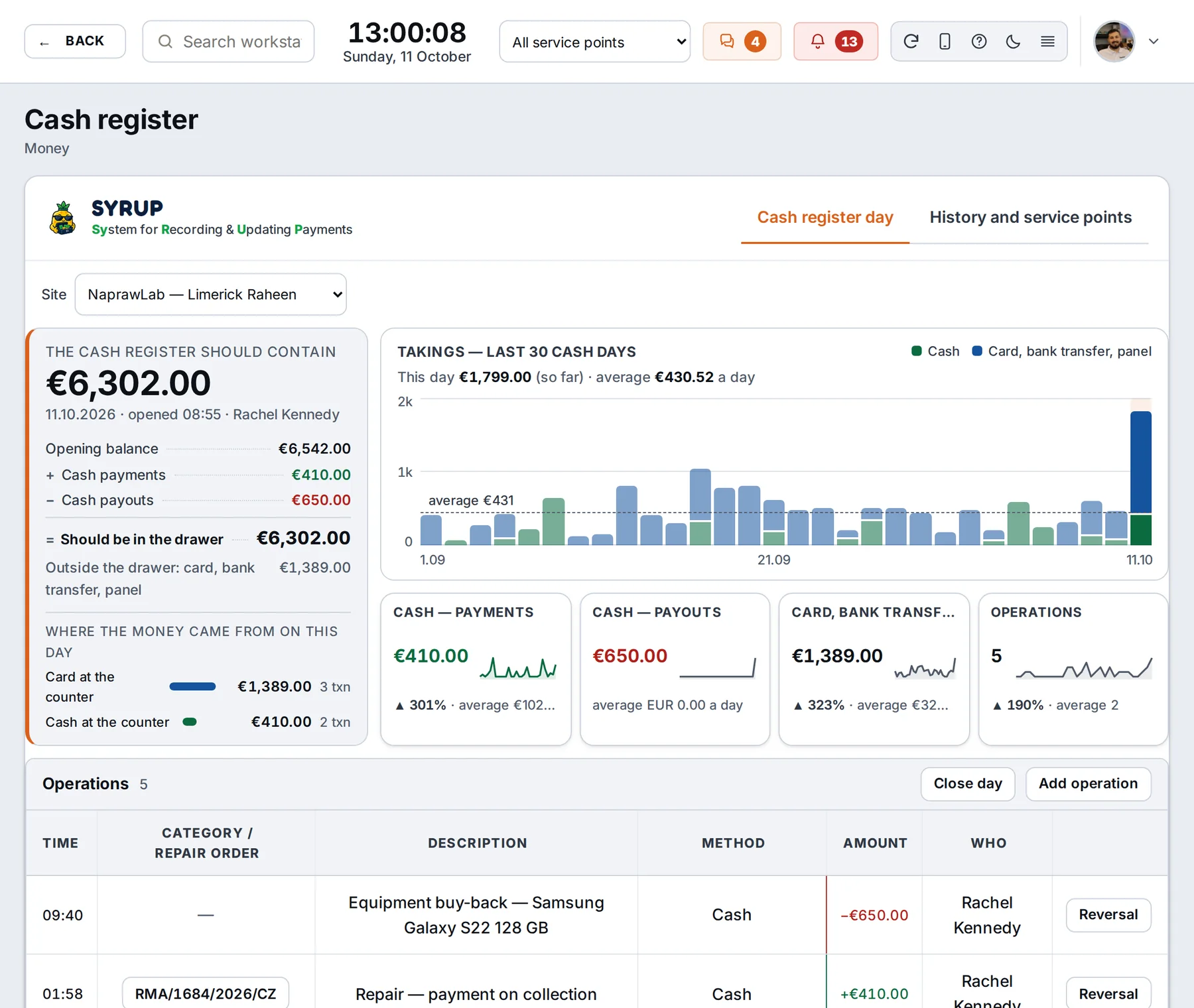Click the tall blue bar for 11.10
This screenshot has height=1008, width=1194.
(x=1140, y=462)
